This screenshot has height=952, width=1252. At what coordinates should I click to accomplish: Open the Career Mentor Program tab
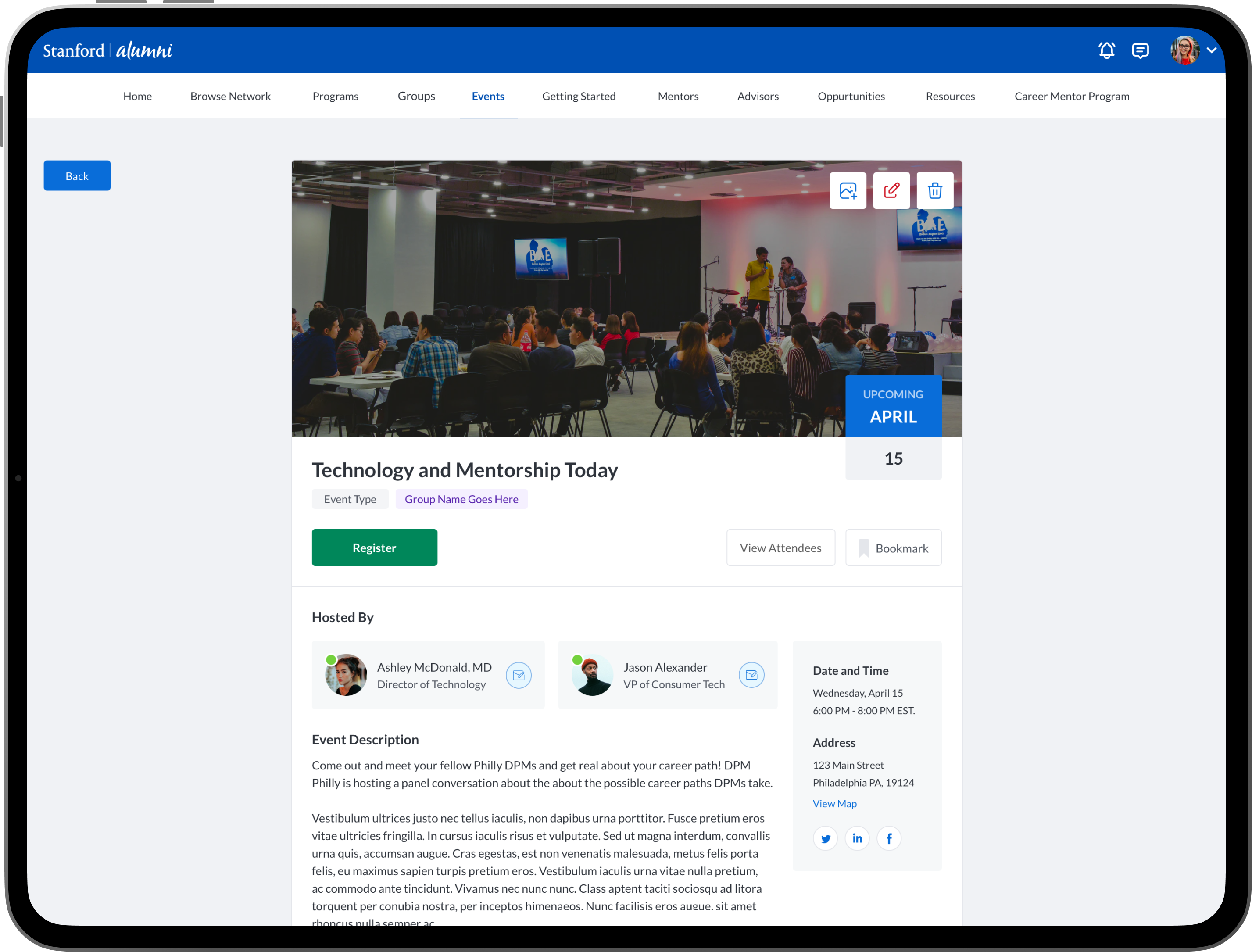[x=1071, y=97]
